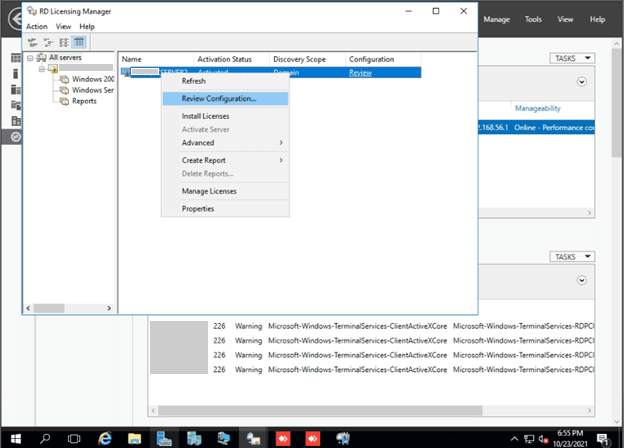
Task: Choose Refresh from the context menu
Action: [225, 81]
